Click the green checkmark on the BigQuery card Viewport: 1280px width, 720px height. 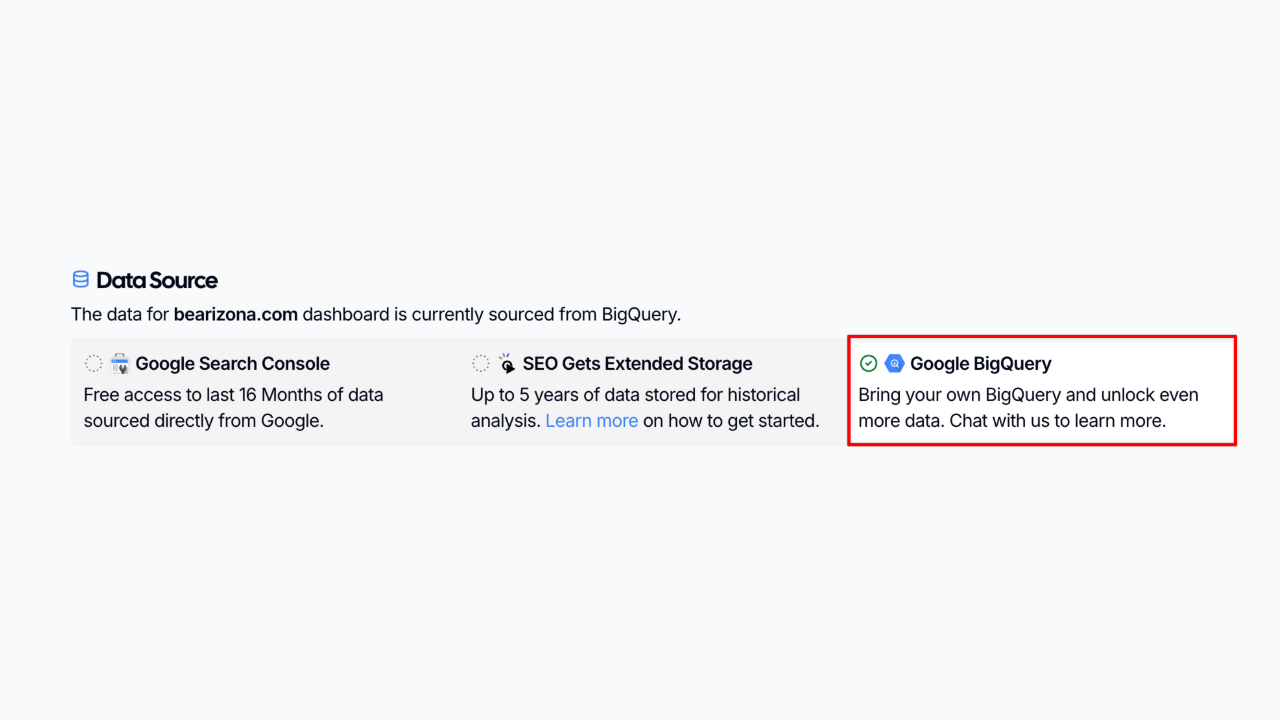[868, 363]
